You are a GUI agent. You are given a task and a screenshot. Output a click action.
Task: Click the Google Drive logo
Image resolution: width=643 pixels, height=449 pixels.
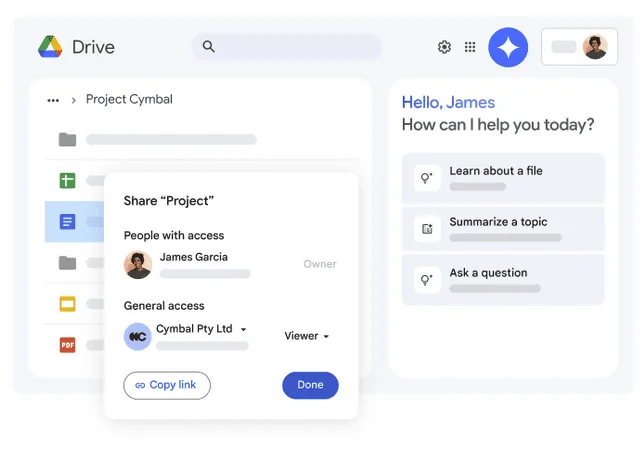[x=50, y=47]
